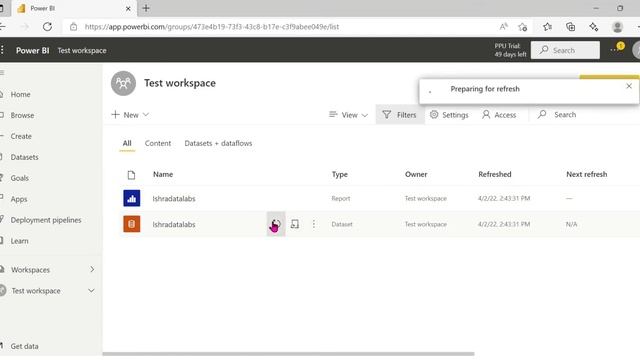Open the notifications bell with badge
The height and width of the screenshot is (360, 640).
[617, 49]
